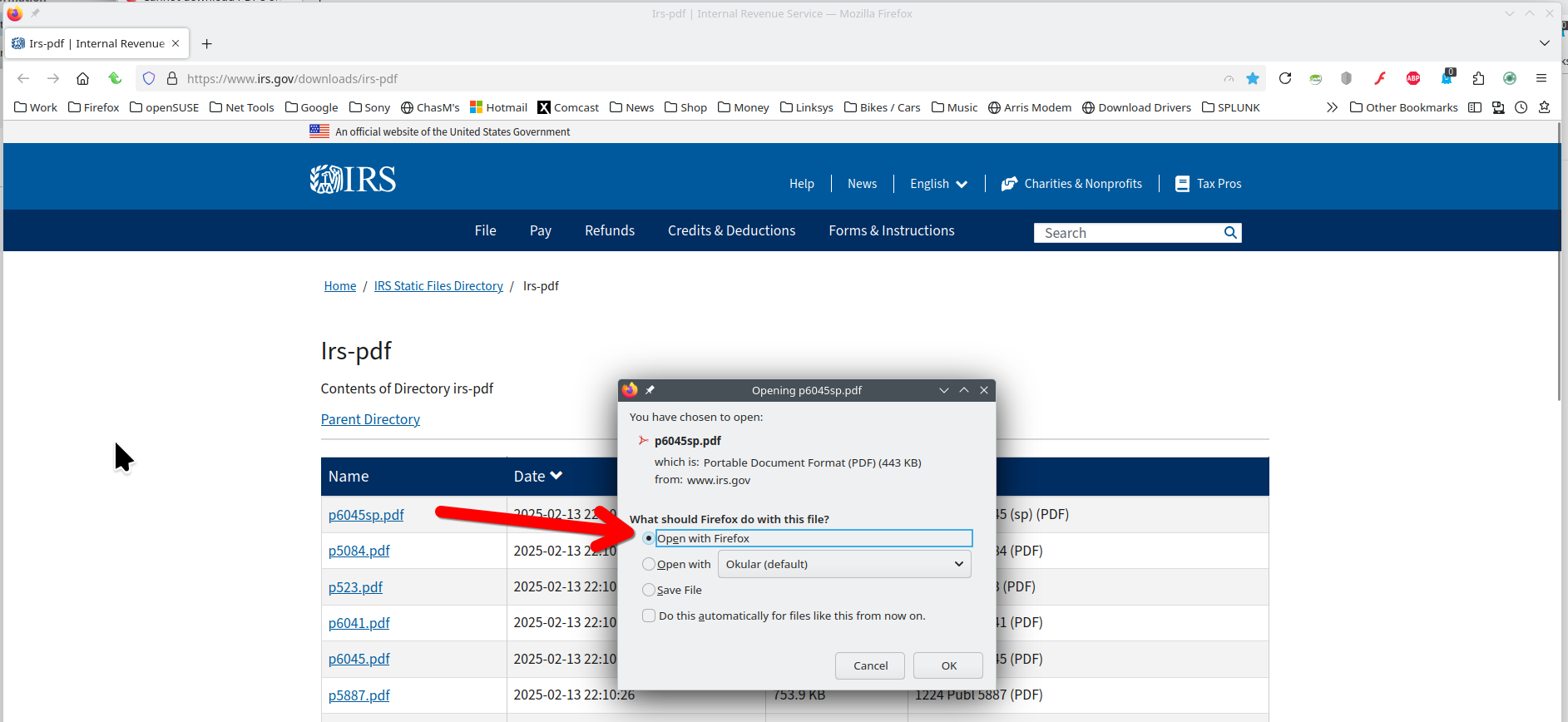Select the Save File radio button
Image resolution: width=1568 pixels, height=722 pixels.
[649, 590]
